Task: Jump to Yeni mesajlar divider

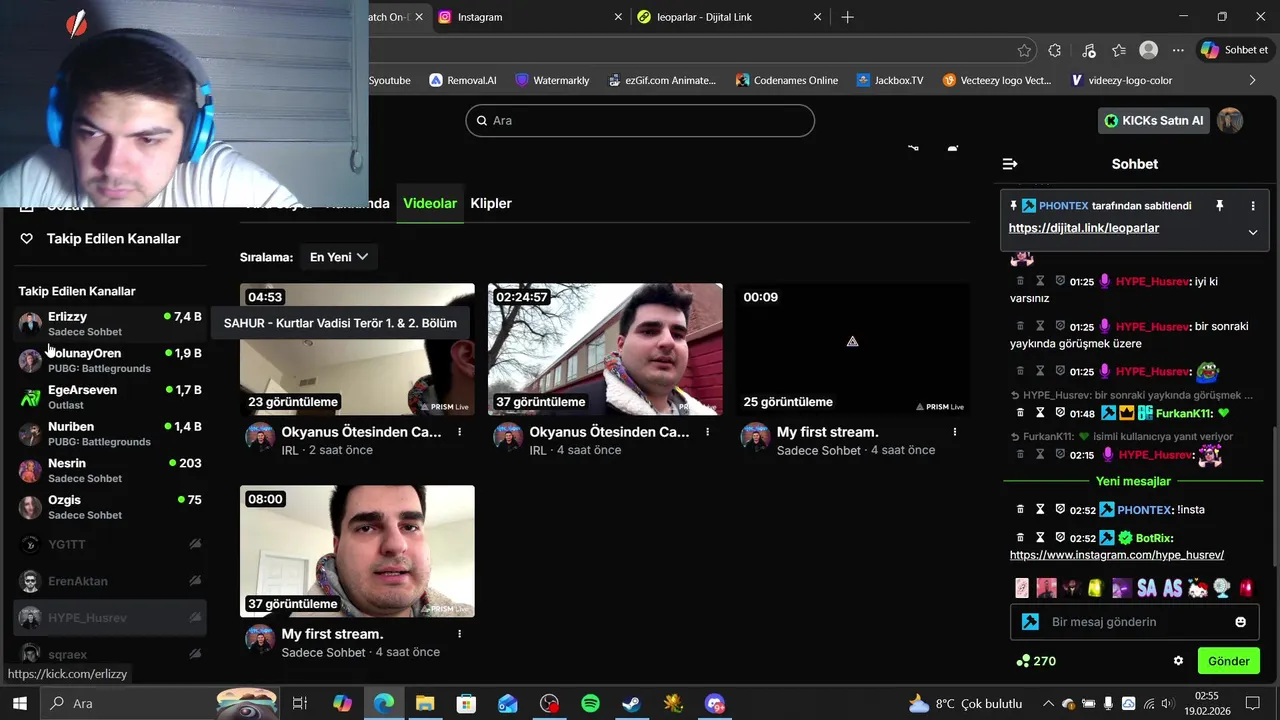Action: tap(1133, 481)
